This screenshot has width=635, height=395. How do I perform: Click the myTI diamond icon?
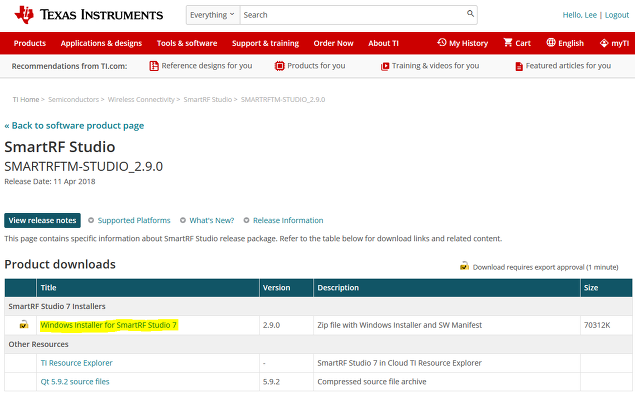pos(604,43)
